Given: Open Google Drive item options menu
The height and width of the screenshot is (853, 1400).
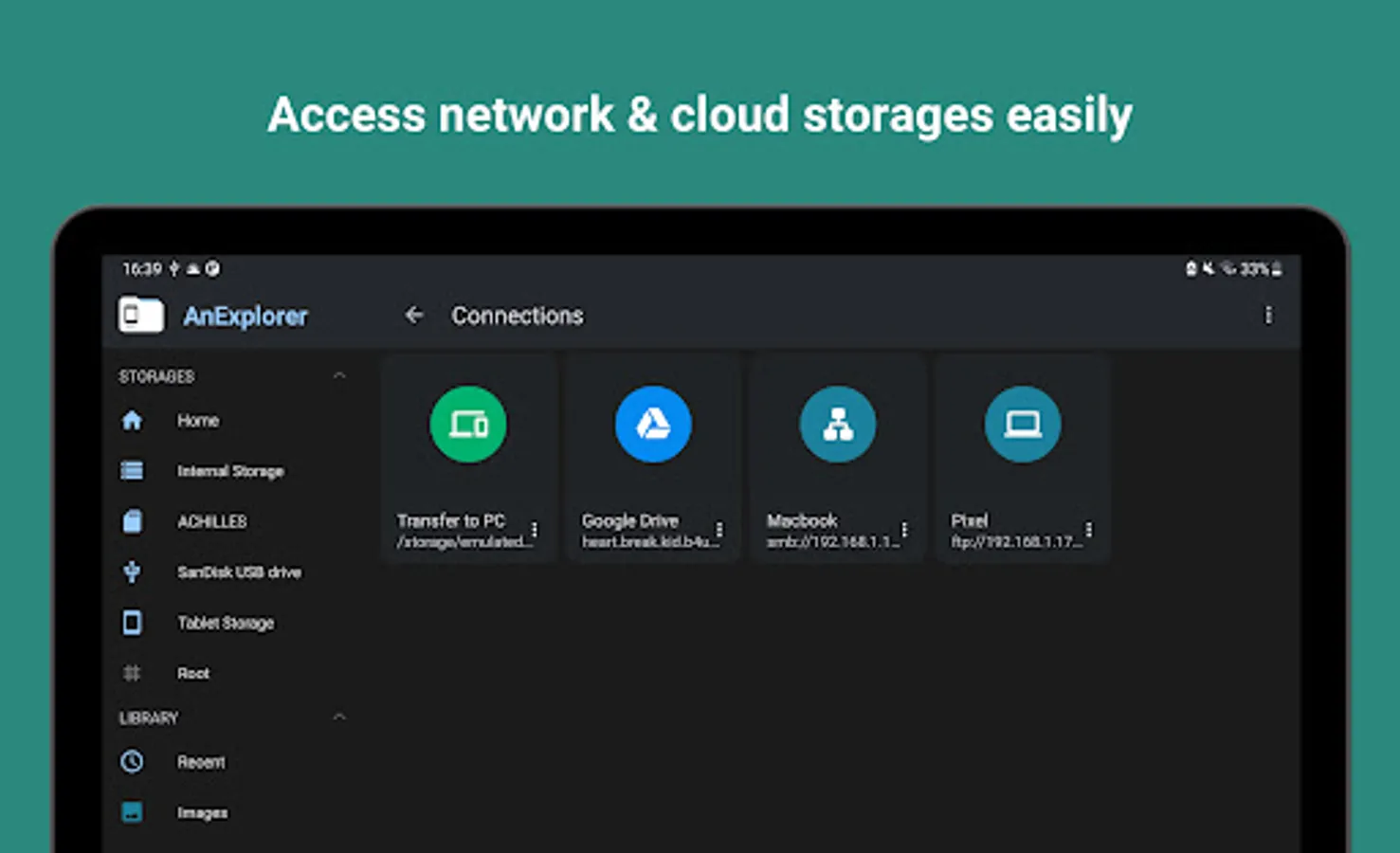Looking at the screenshot, I should [x=719, y=530].
